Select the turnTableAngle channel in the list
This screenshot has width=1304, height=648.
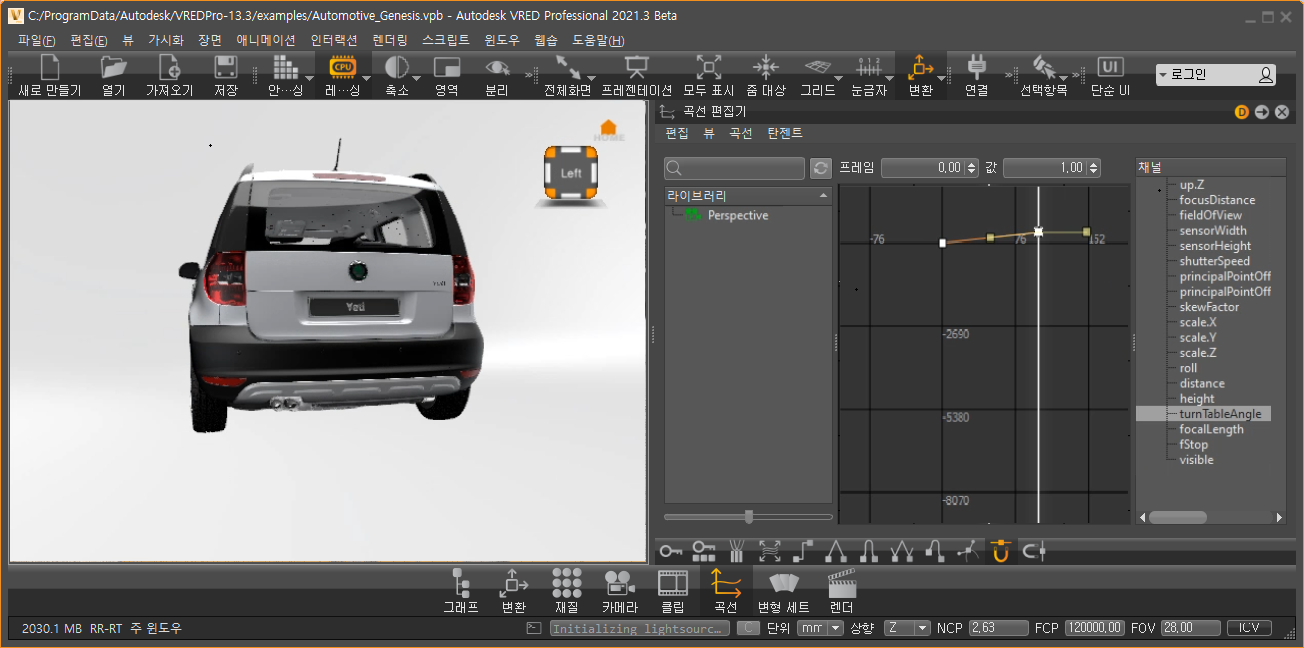click(x=1219, y=414)
